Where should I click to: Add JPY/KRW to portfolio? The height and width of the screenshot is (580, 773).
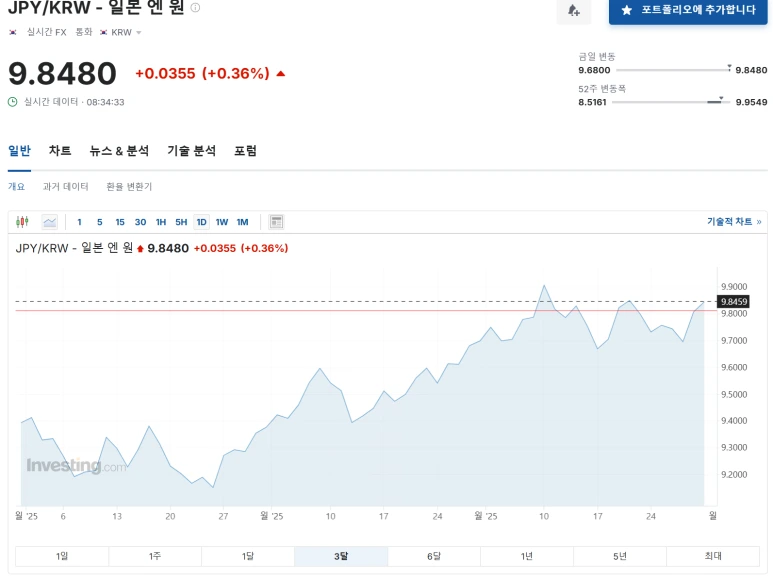(688, 10)
